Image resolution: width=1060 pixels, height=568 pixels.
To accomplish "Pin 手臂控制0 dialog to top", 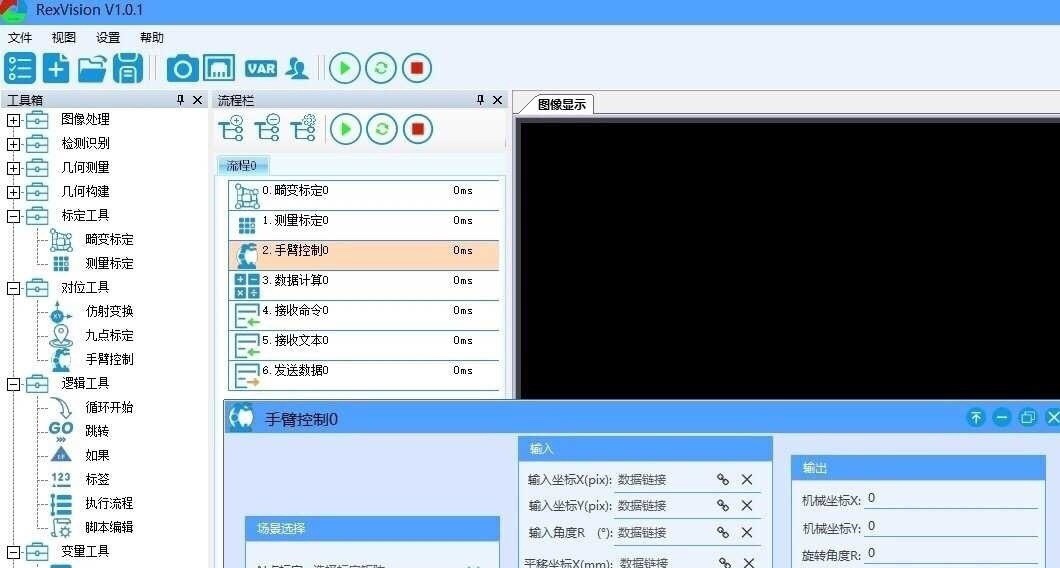I will click(x=975, y=418).
